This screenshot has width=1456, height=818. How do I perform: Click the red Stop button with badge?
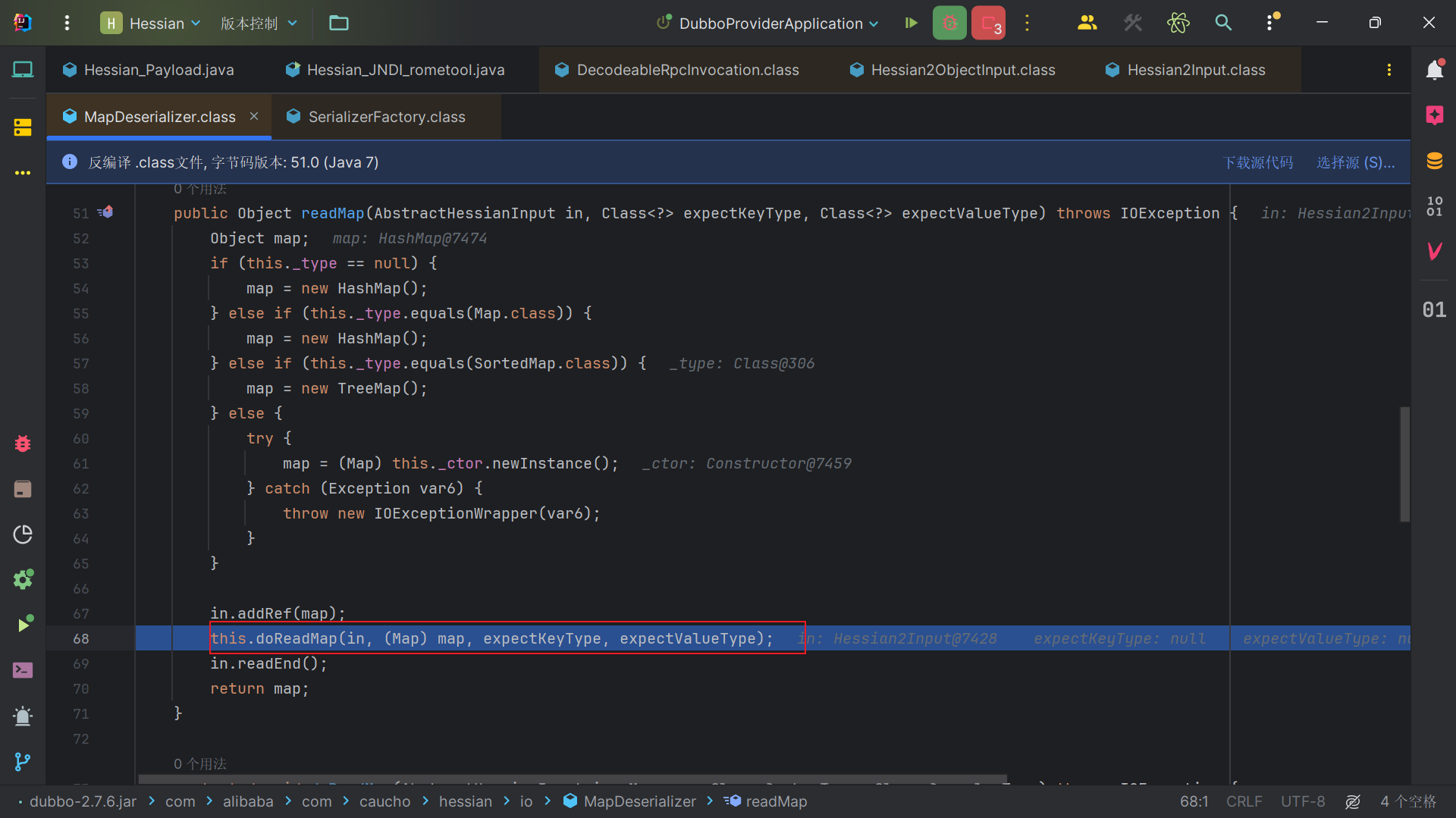[988, 23]
